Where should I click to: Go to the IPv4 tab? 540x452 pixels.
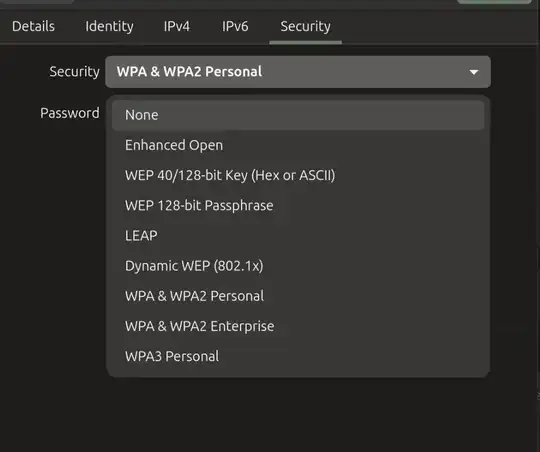pos(176,27)
